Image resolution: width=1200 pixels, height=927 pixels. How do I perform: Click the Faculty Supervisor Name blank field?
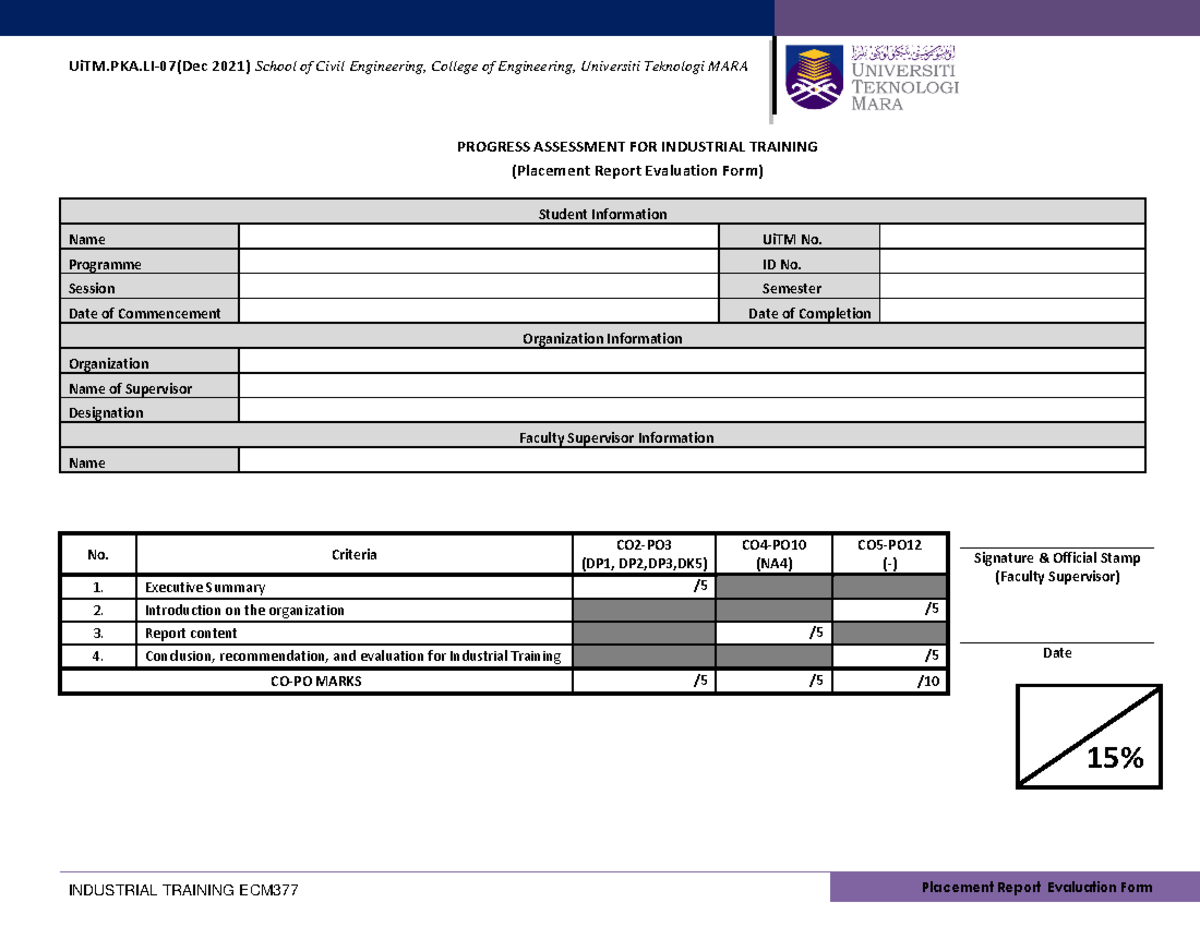[692, 461]
